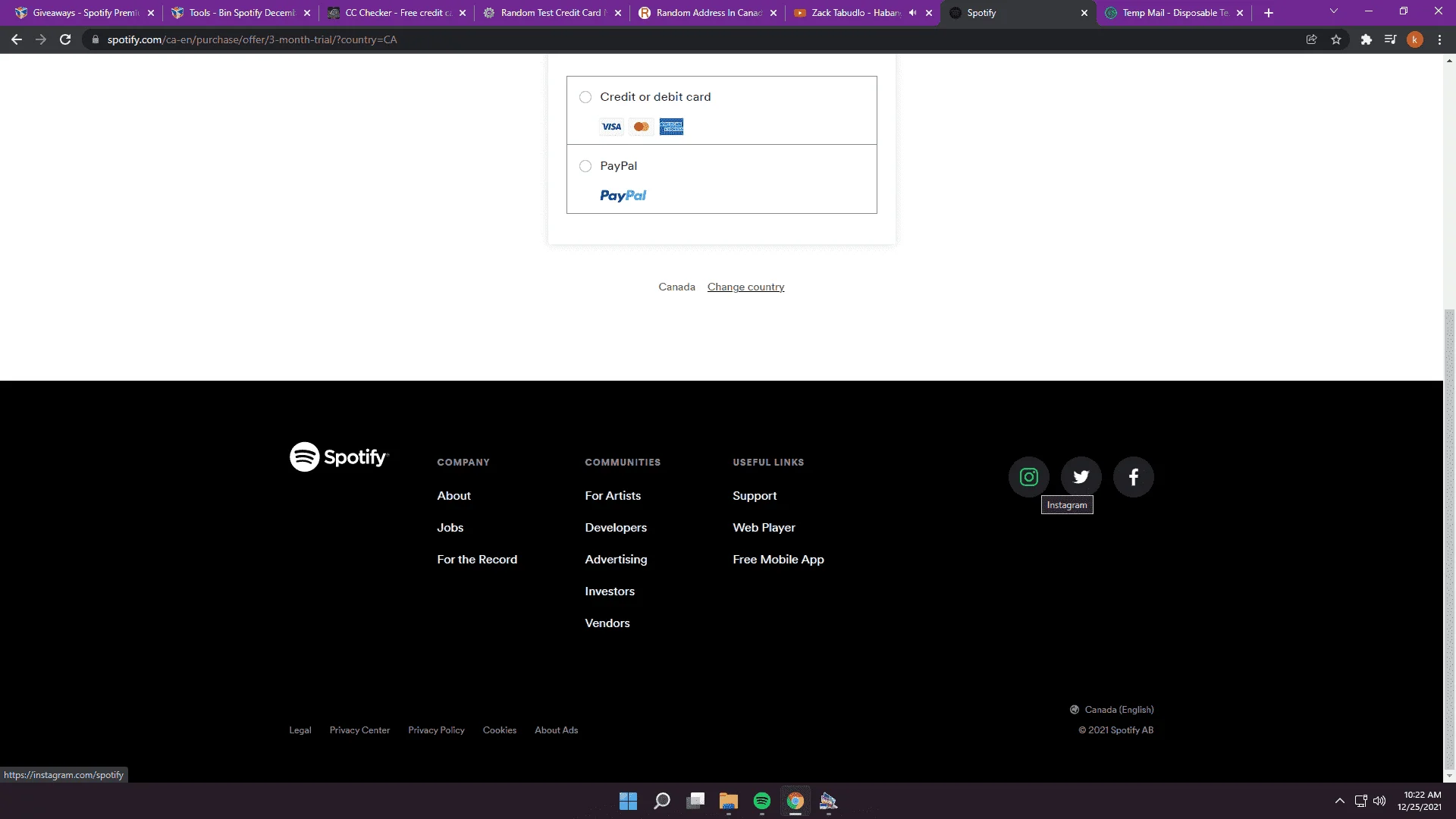Launch Spotify from the taskbar

[761, 801]
